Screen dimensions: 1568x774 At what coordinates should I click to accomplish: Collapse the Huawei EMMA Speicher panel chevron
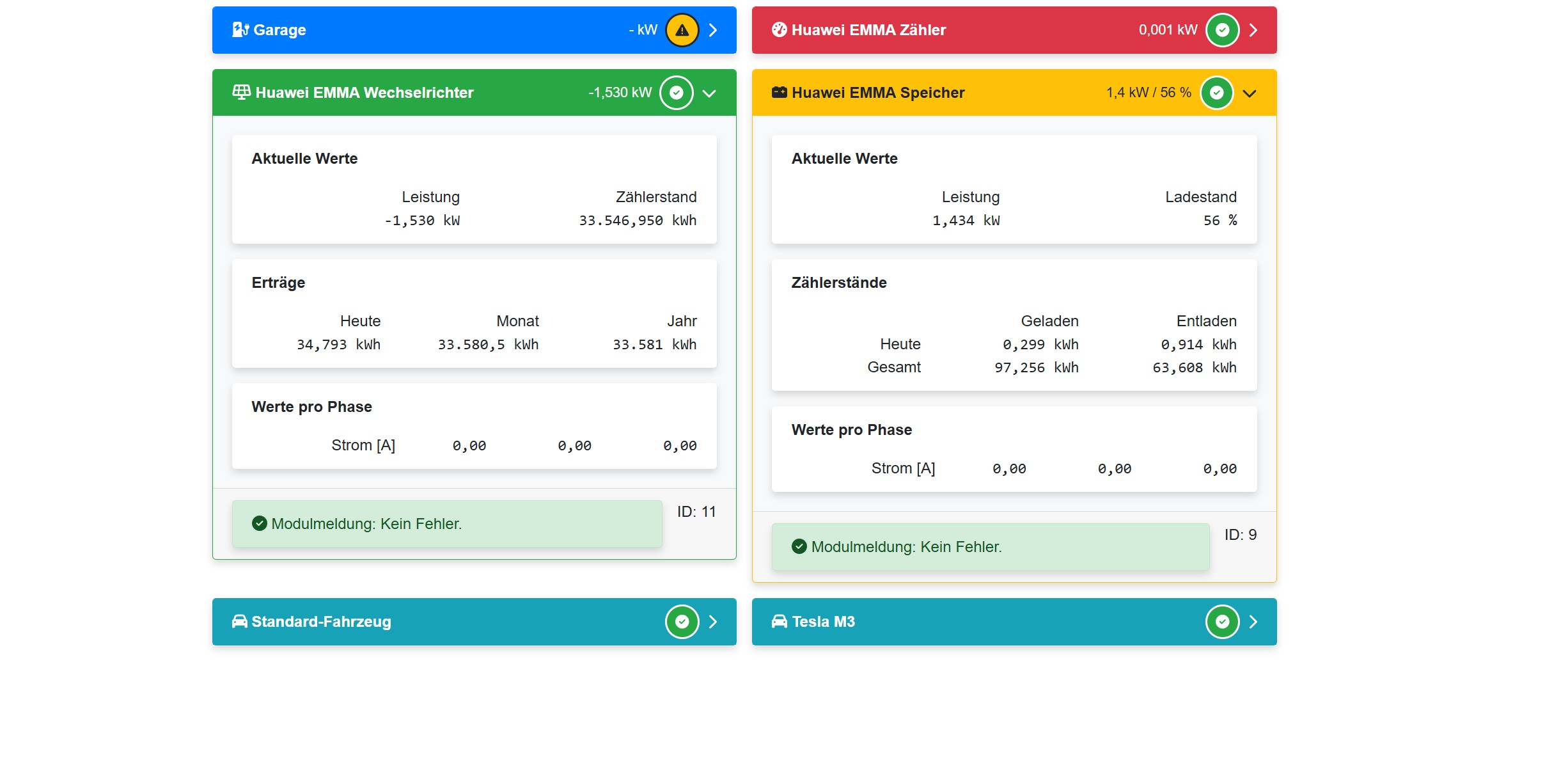click(1249, 93)
